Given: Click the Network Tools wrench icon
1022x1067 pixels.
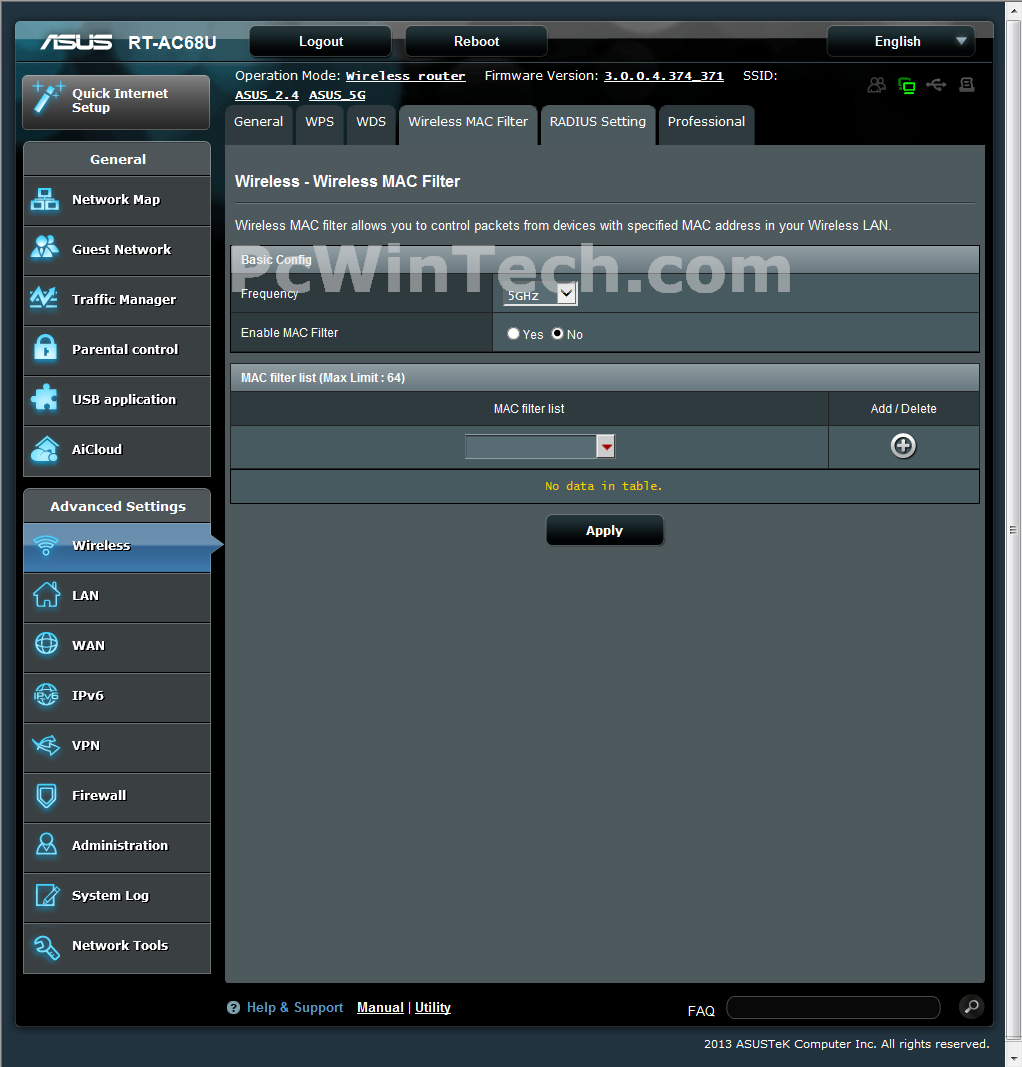Looking at the screenshot, I should pos(46,946).
